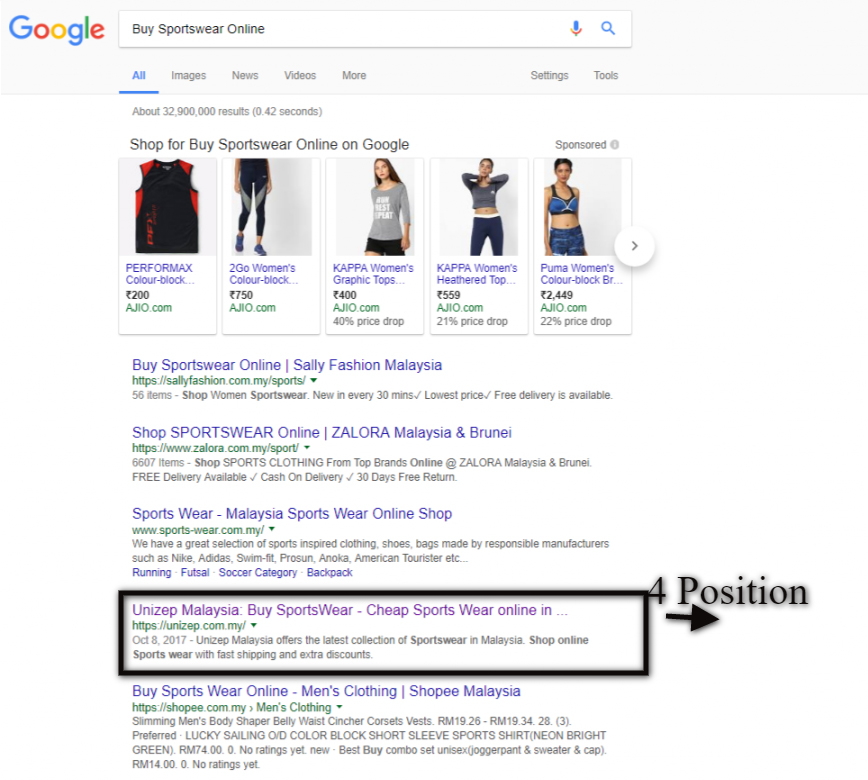Show next shopping results with arrow
This screenshot has width=868, height=780.
[634, 246]
